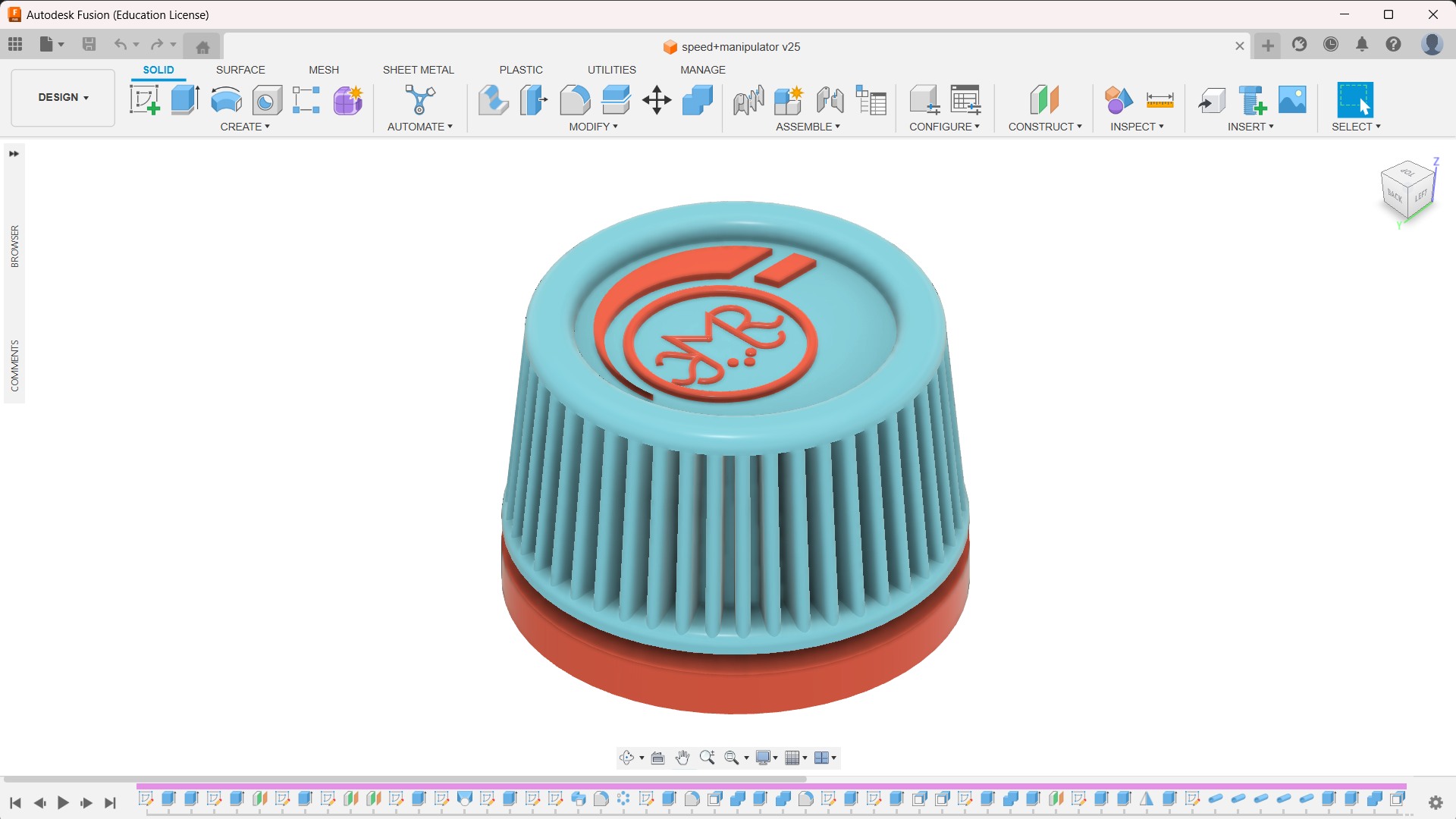
Task: Click the Orbit tool in navigation bar
Action: pos(626,758)
